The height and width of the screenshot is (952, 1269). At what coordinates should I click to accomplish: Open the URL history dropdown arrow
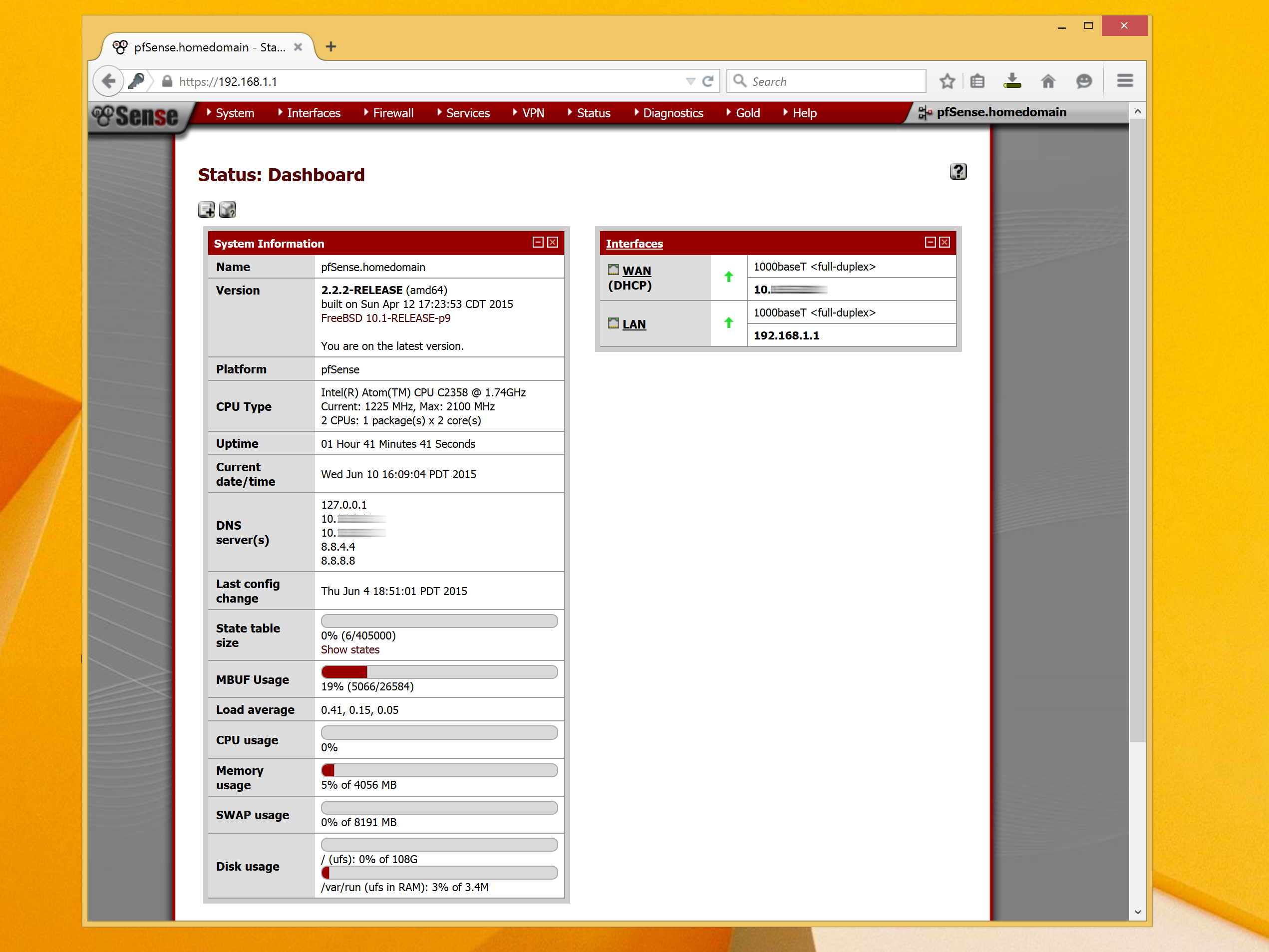pyautogui.click(x=690, y=81)
